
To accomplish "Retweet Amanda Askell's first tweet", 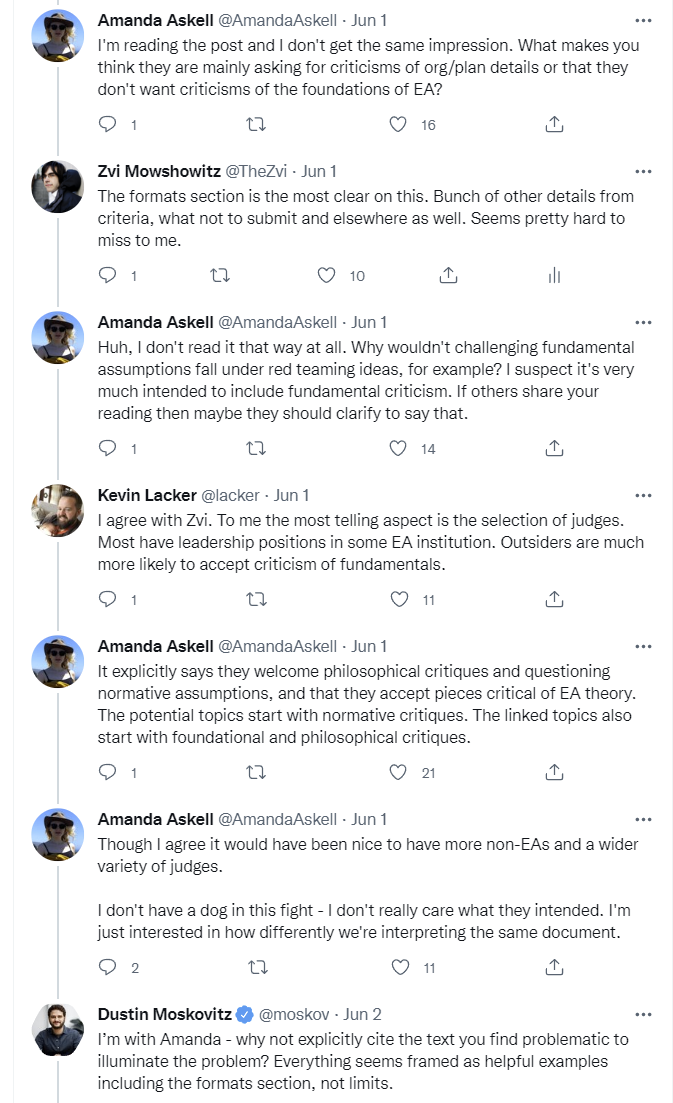I will tap(256, 125).
